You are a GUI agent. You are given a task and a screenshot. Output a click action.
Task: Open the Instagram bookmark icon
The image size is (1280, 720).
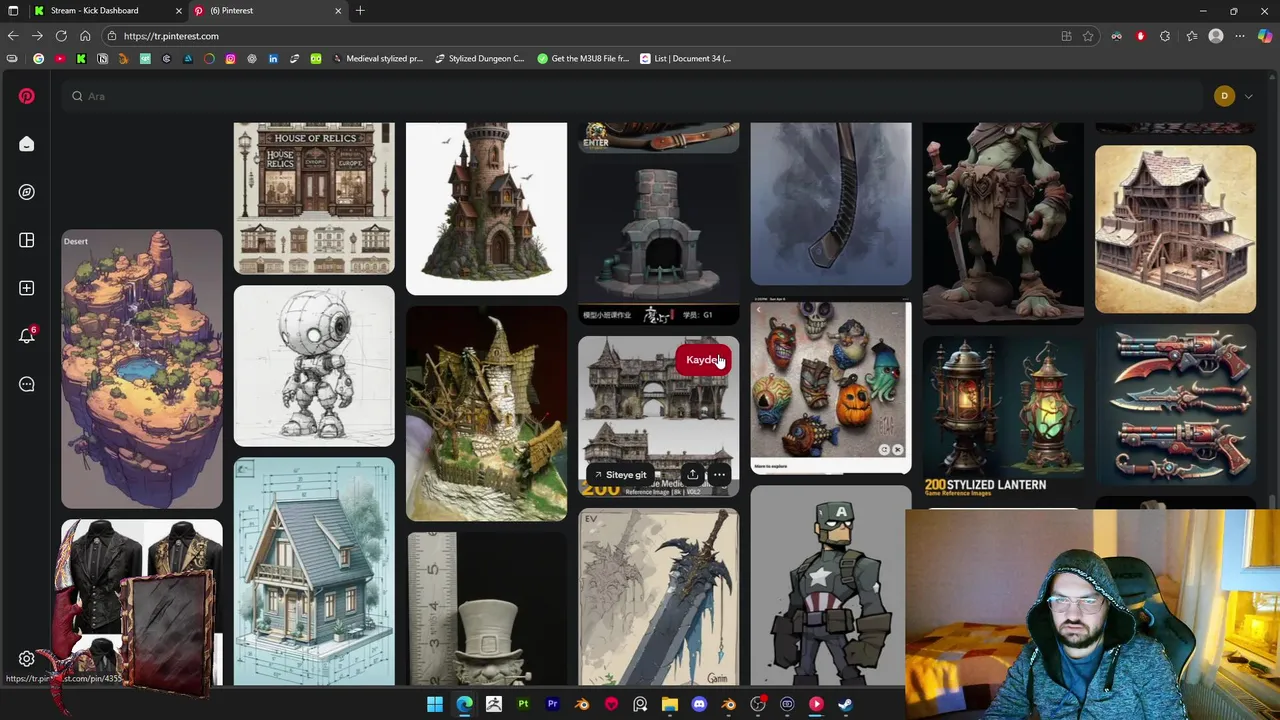tap(230, 59)
